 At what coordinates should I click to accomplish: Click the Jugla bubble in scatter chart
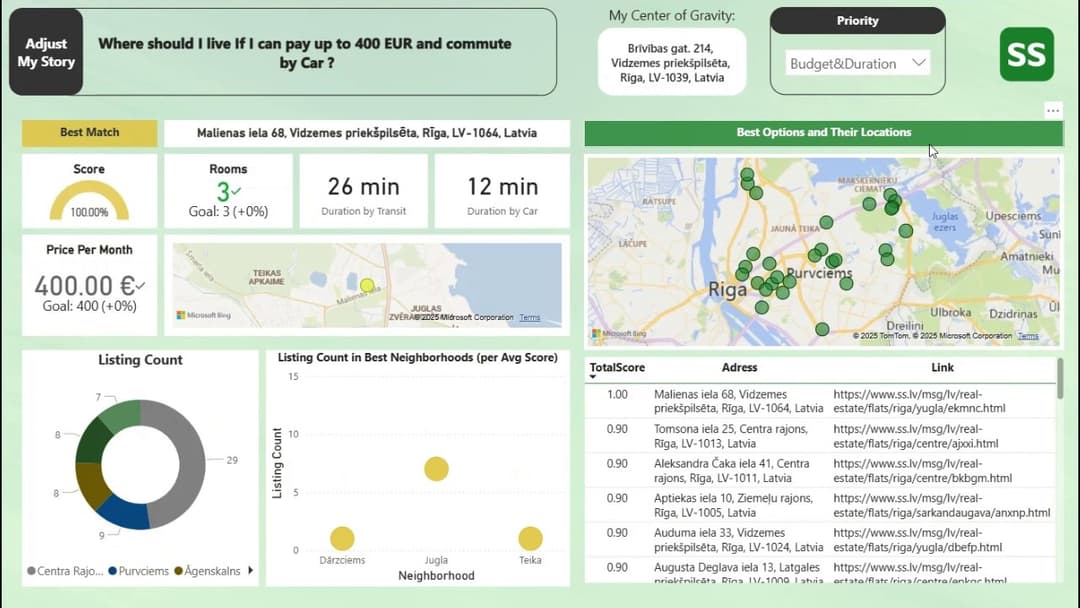[436, 469]
